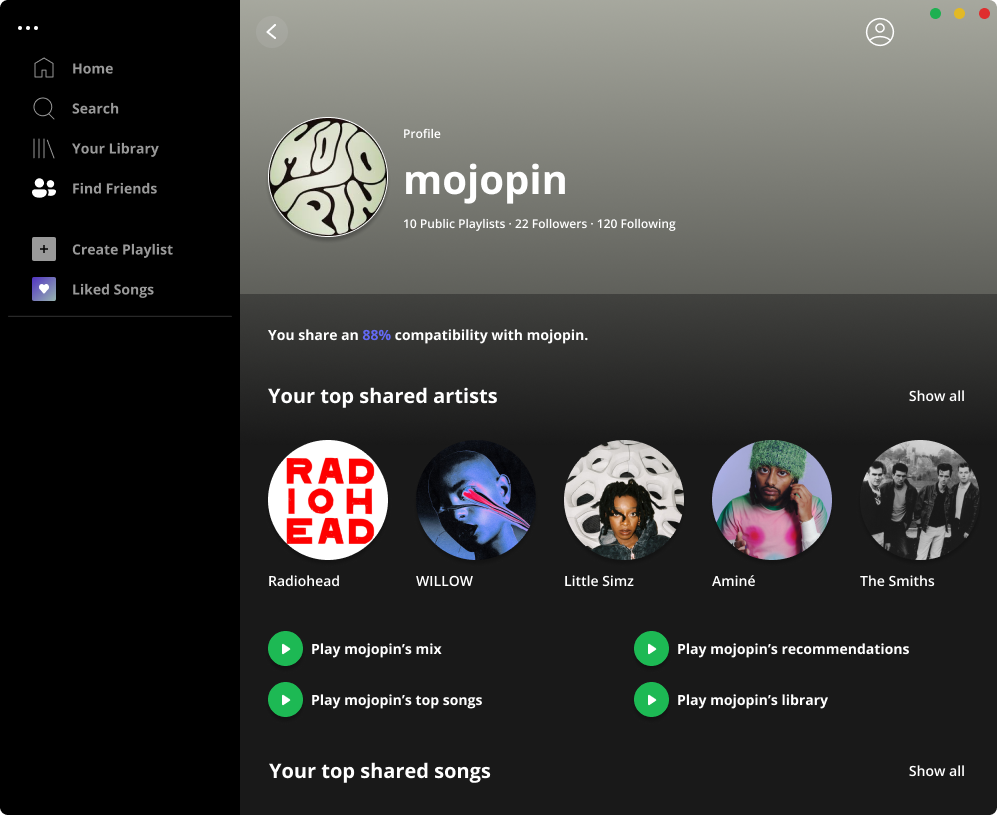The height and width of the screenshot is (815, 997).
Task: Click the green window control dot
Action: (x=935, y=13)
